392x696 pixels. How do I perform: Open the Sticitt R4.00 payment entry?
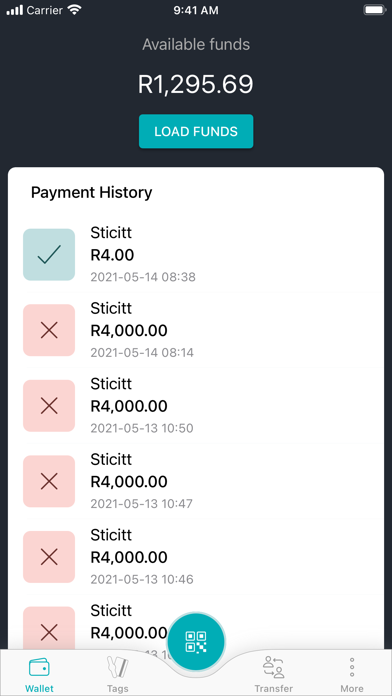coord(196,255)
